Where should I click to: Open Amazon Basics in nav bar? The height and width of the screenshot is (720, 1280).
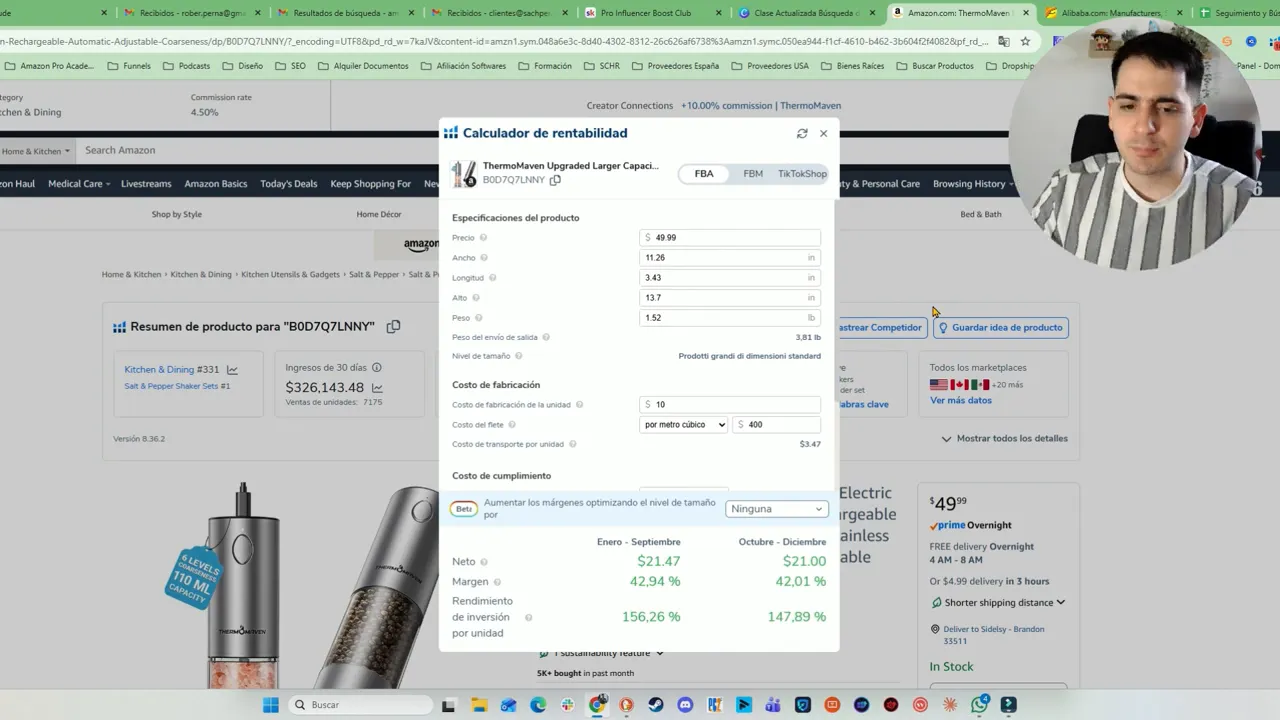click(x=216, y=184)
